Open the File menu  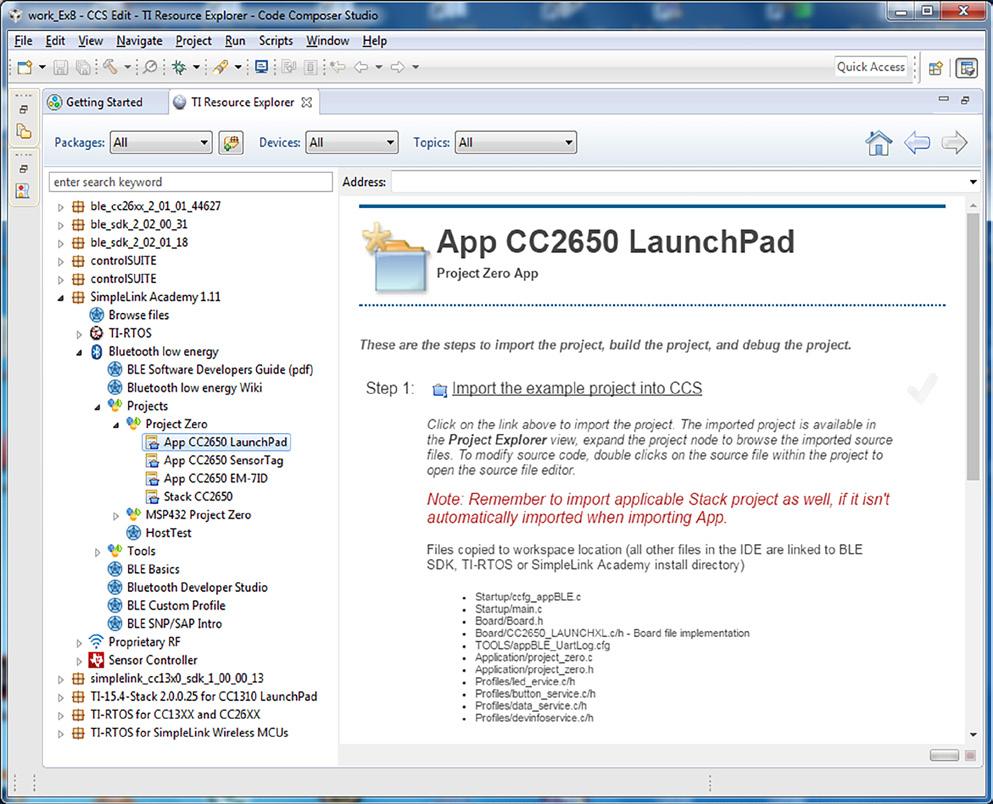23,41
